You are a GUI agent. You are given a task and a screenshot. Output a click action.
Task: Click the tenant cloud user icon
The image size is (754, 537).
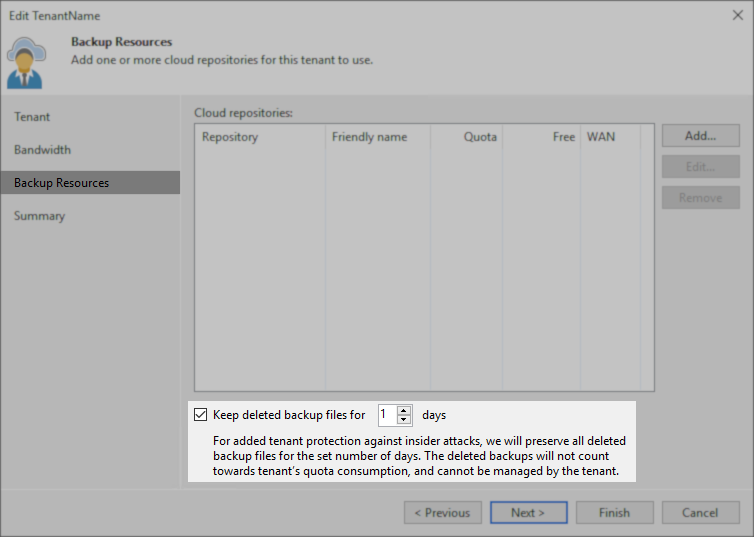point(26,63)
